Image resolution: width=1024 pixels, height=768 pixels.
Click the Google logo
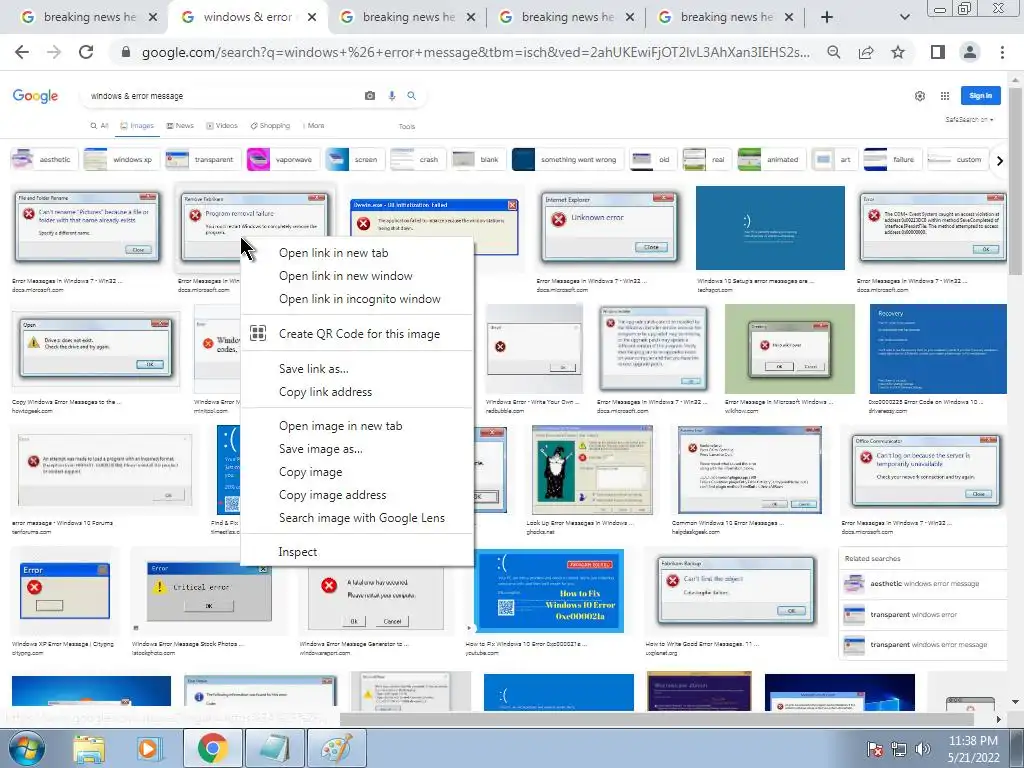(35, 96)
